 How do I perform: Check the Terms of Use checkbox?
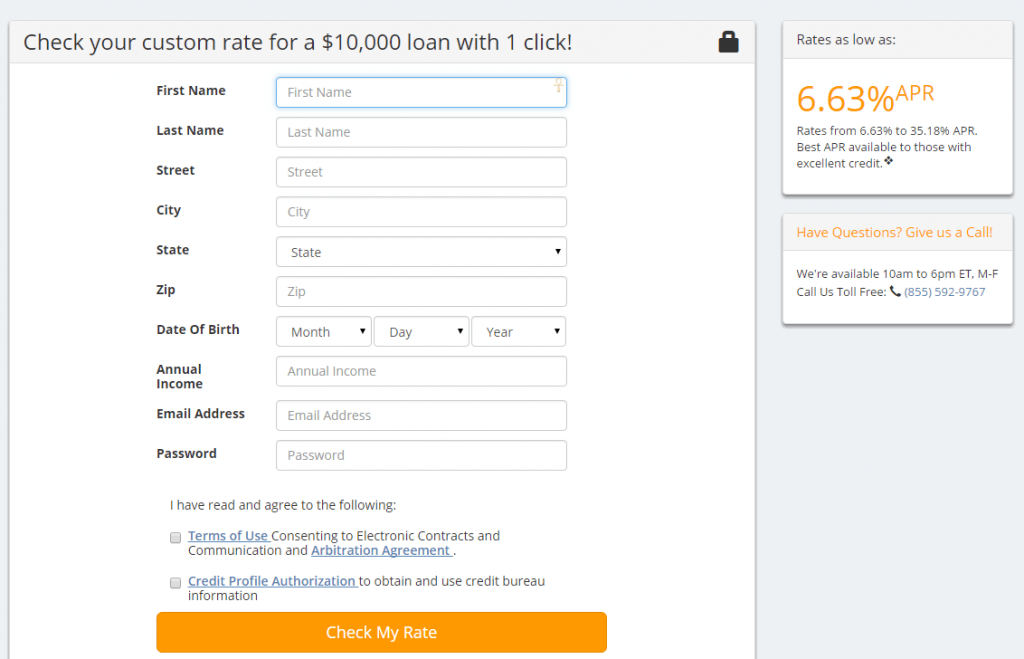point(176,538)
